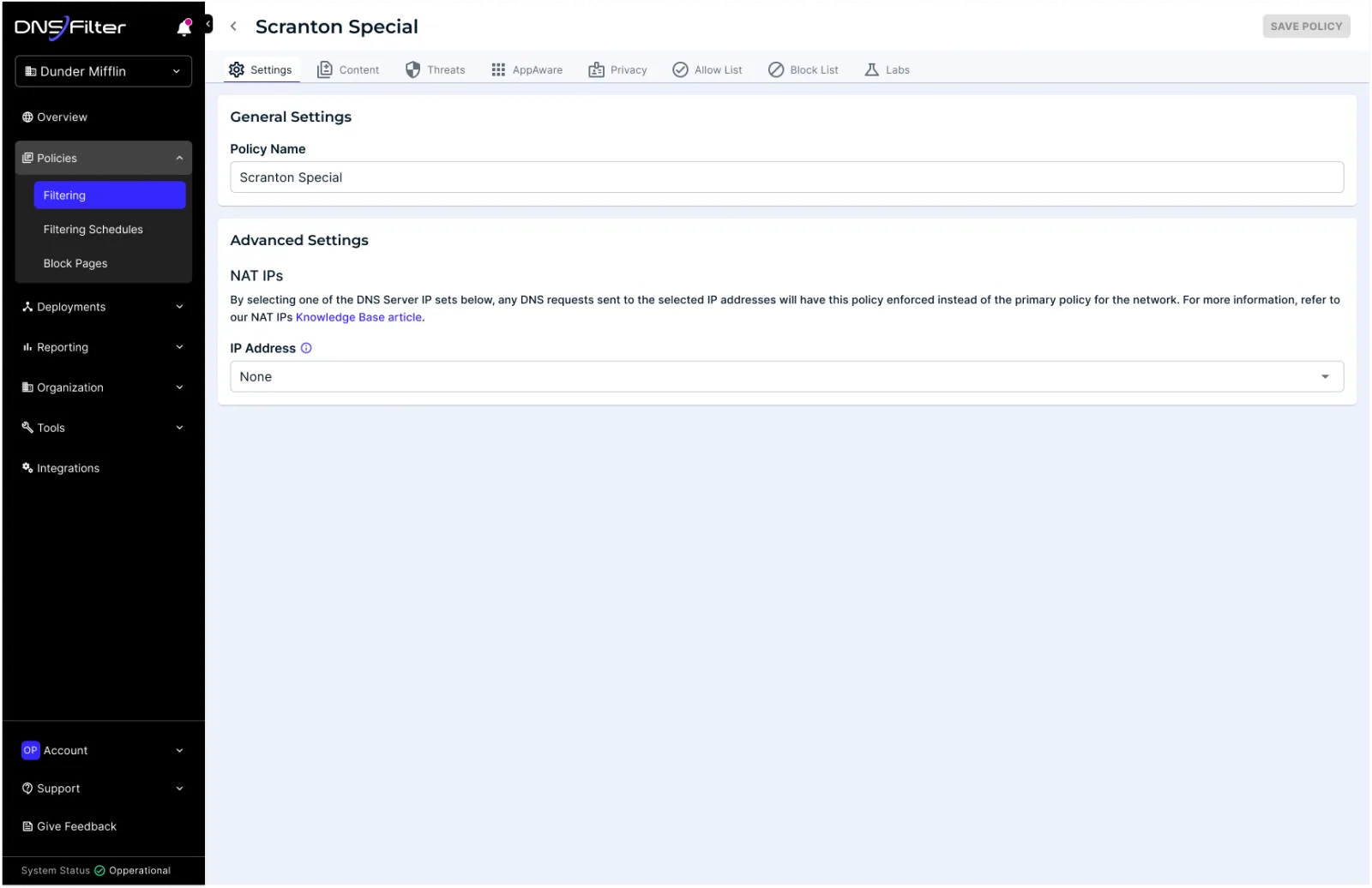1372x888 pixels.
Task: Switch to the Content tab
Action: click(x=348, y=70)
